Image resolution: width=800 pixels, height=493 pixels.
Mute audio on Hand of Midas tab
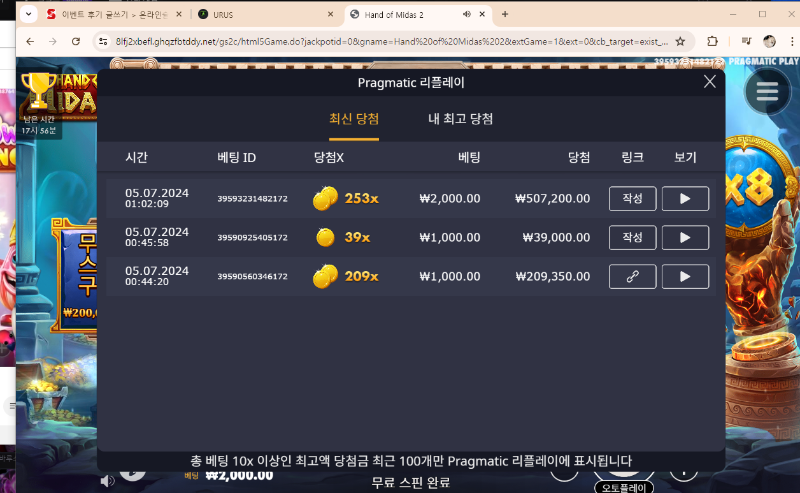[x=466, y=14]
